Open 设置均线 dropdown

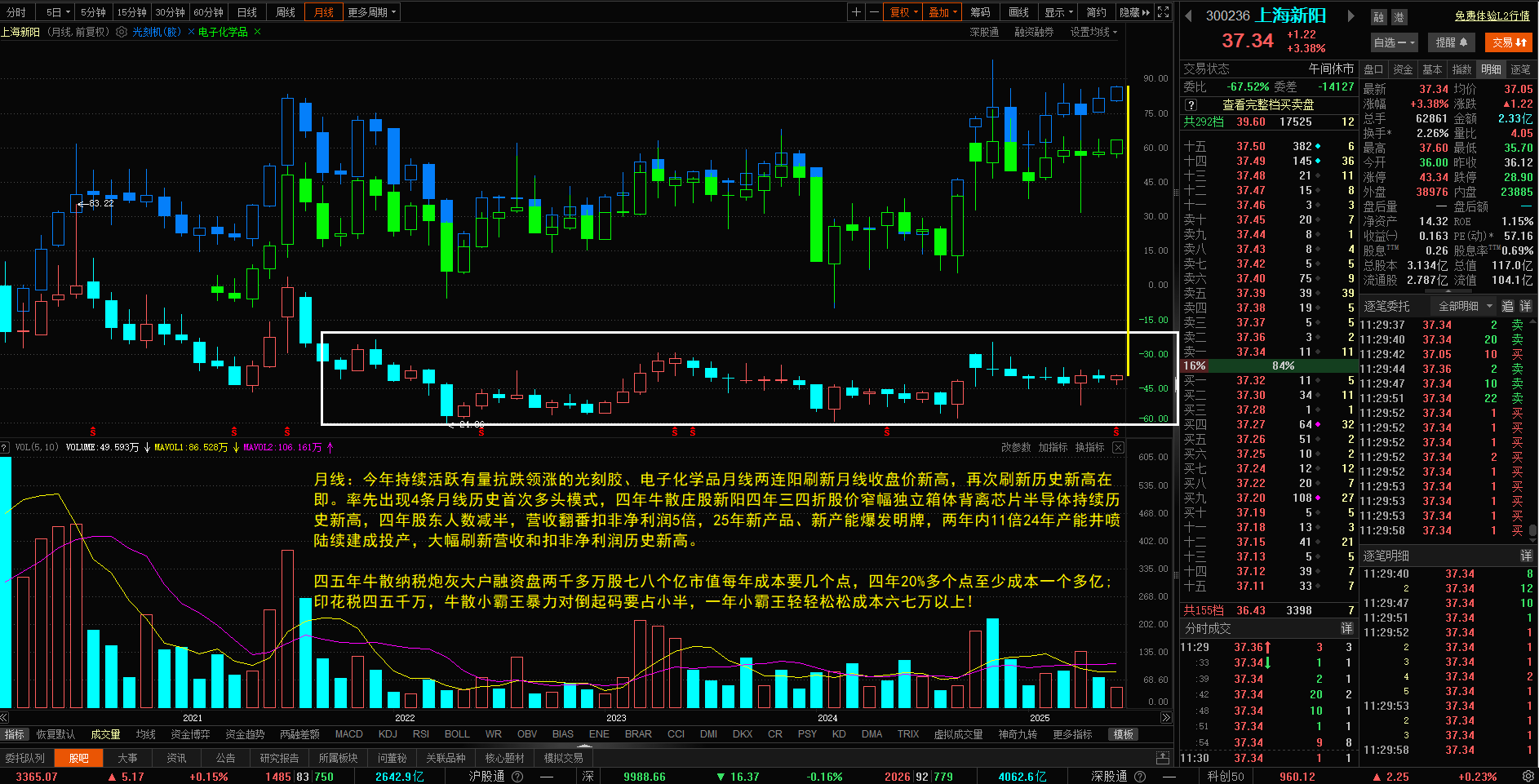[1093, 32]
